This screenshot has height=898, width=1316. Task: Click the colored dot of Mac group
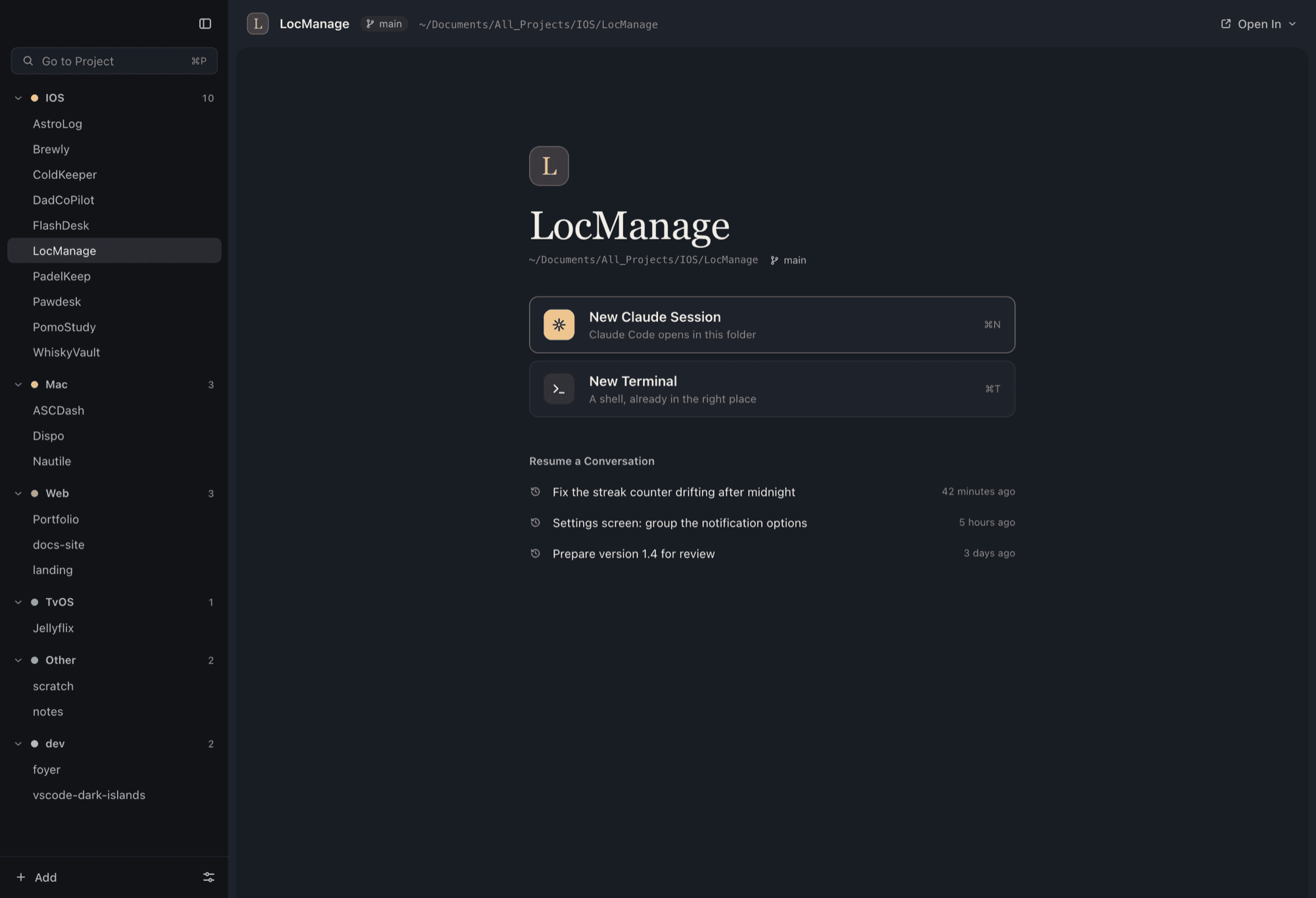click(x=34, y=384)
